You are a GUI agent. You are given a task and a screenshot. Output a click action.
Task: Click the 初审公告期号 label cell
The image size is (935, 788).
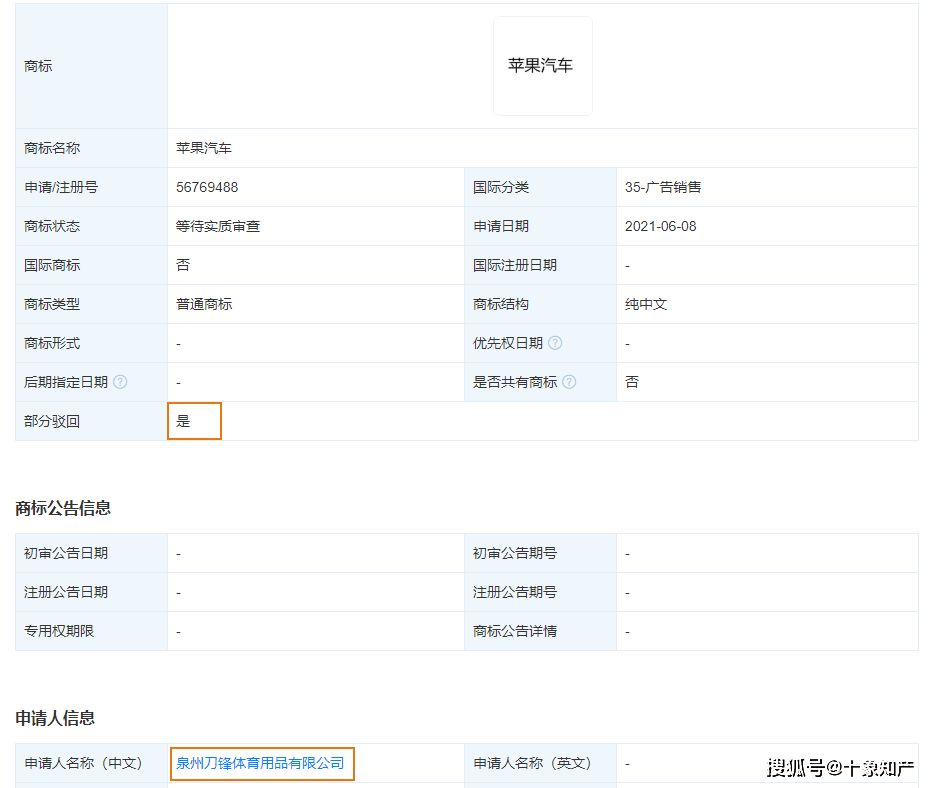point(540,553)
